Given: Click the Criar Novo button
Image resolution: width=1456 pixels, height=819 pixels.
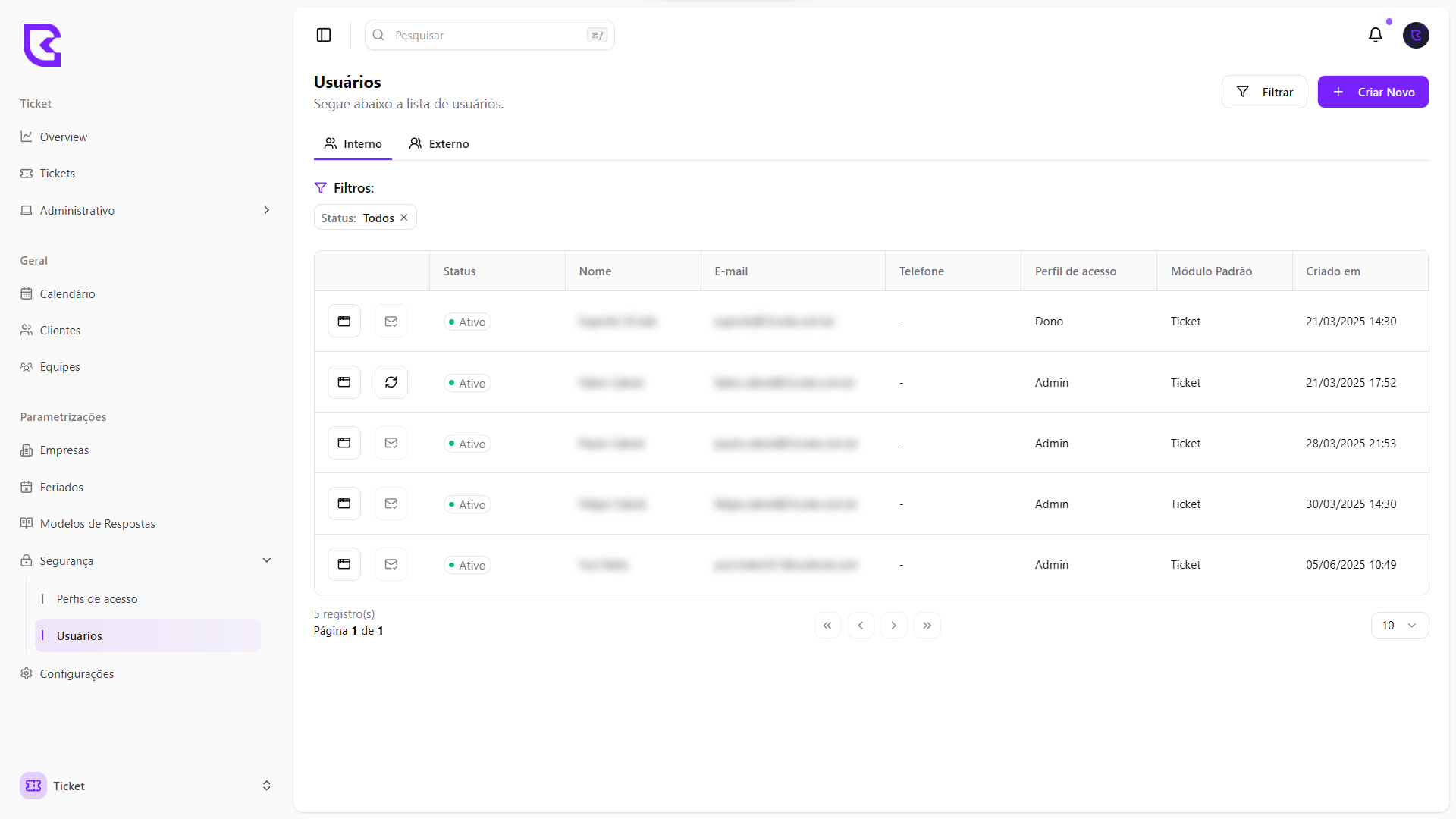Looking at the screenshot, I should click(x=1373, y=92).
